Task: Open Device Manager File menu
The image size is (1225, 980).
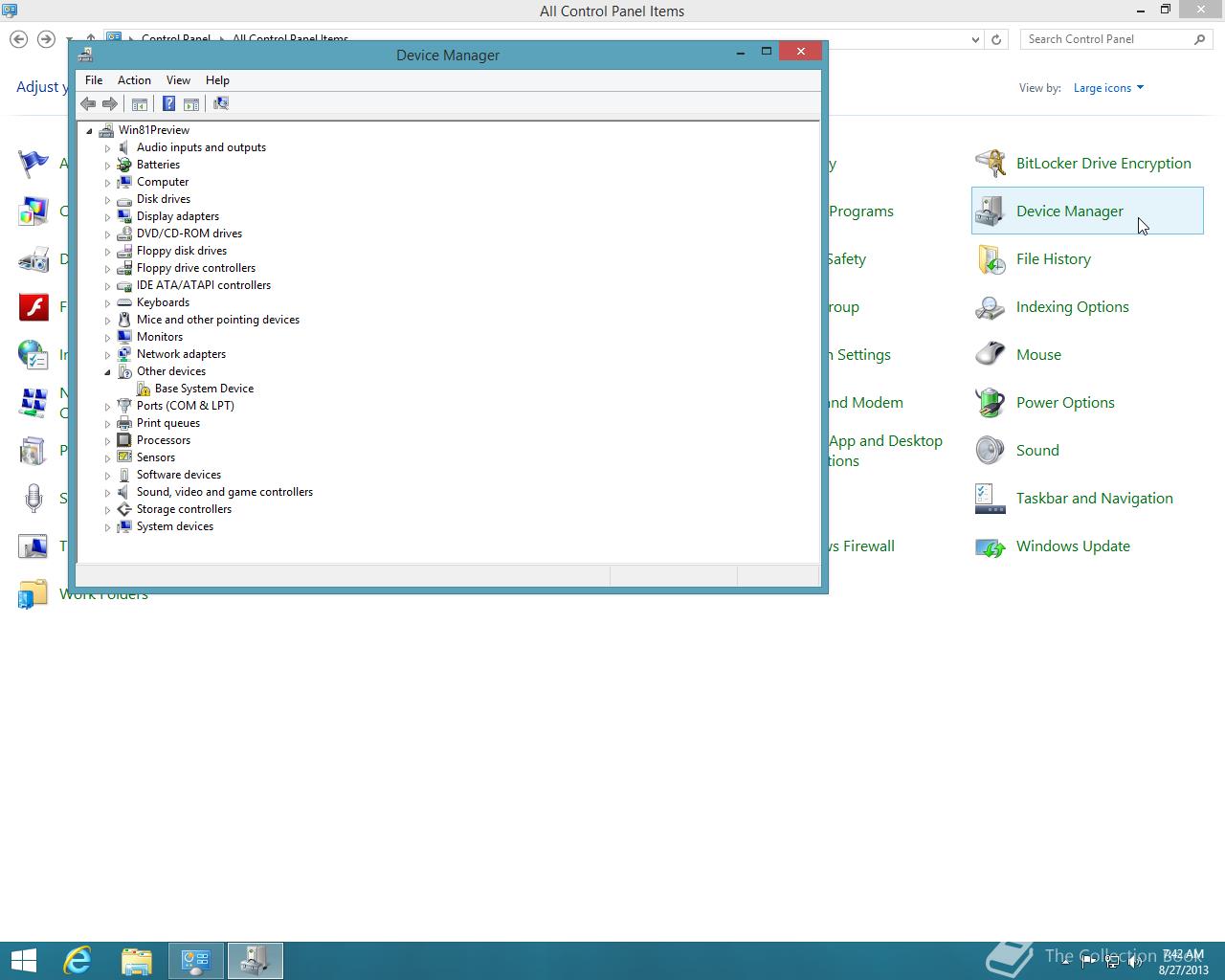Action: (x=94, y=80)
